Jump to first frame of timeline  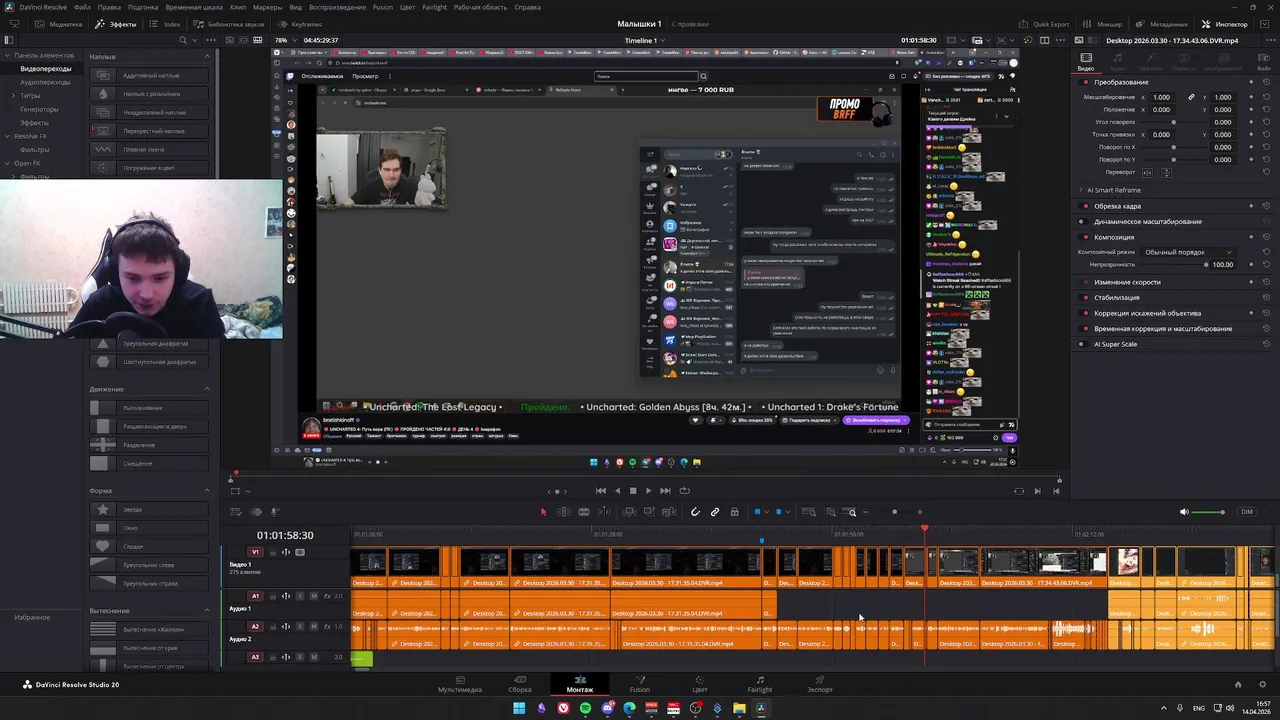[x=600, y=491]
